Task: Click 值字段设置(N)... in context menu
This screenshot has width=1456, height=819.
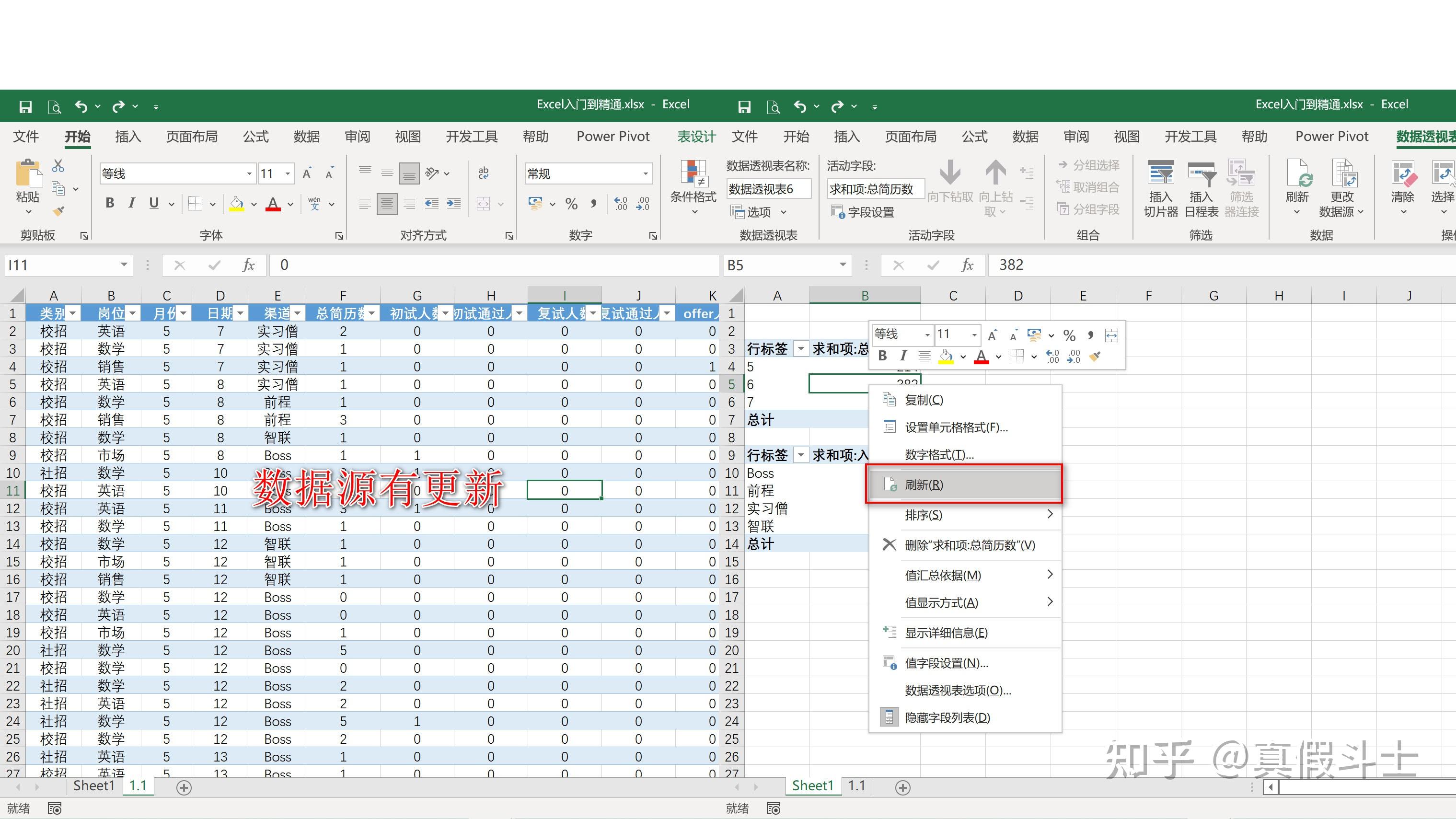Action: (x=946, y=663)
